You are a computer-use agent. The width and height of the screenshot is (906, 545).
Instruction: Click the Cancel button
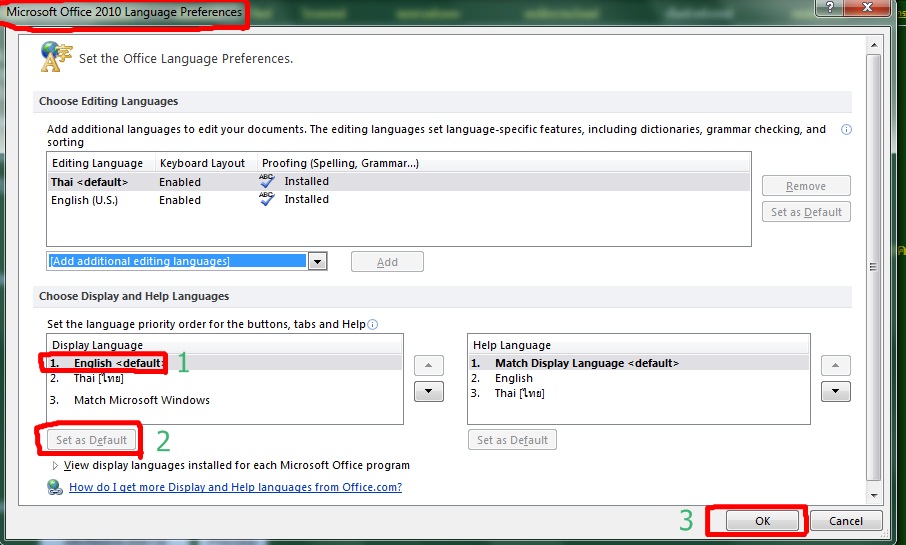[846, 521]
